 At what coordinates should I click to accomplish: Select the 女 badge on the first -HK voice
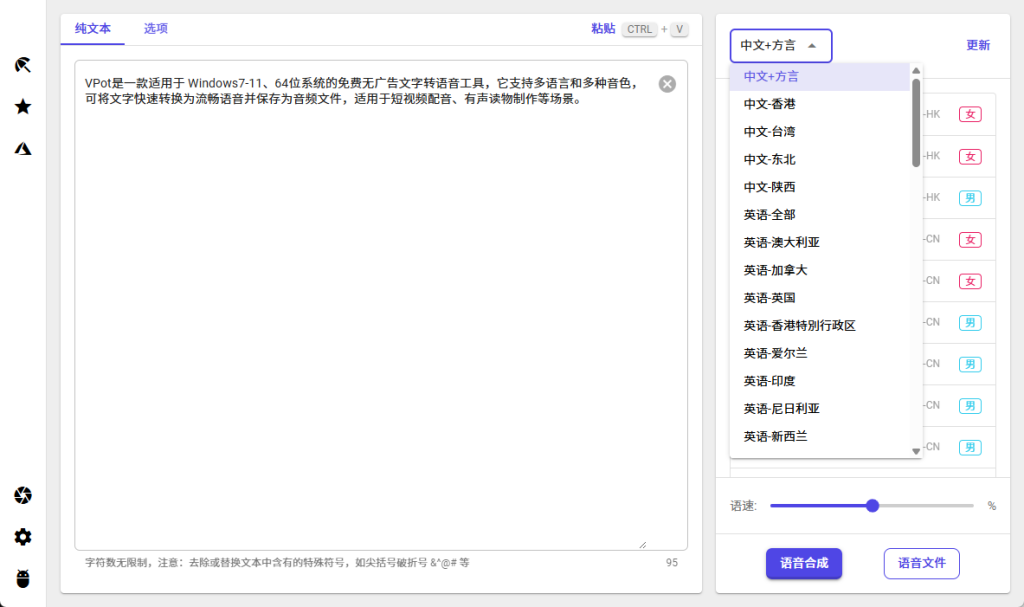click(x=970, y=114)
